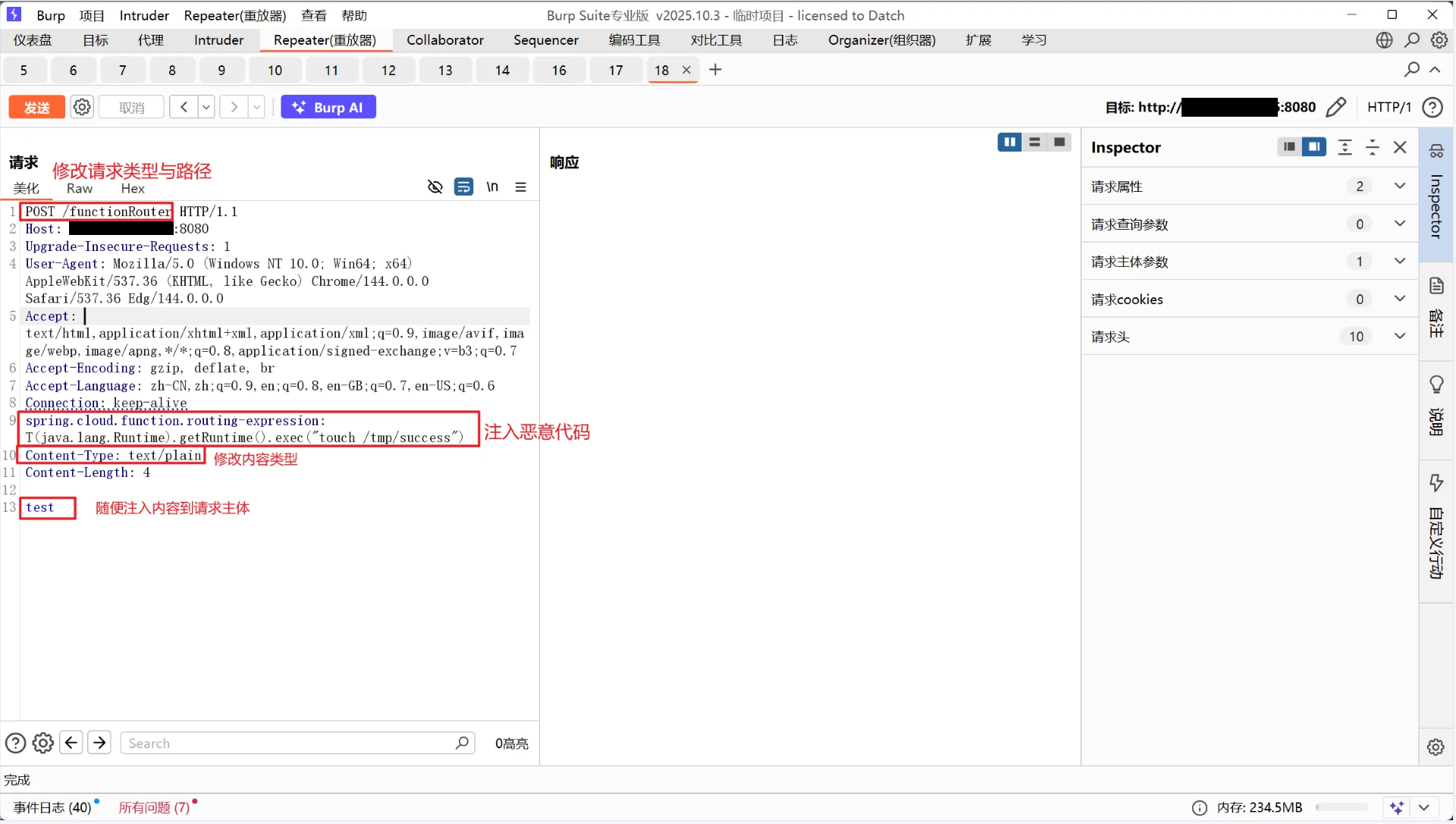The height and width of the screenshot is (824, 1456).
Task: Toggle hide non-printable characters eye icon
Action: click(x=435, y=186)
